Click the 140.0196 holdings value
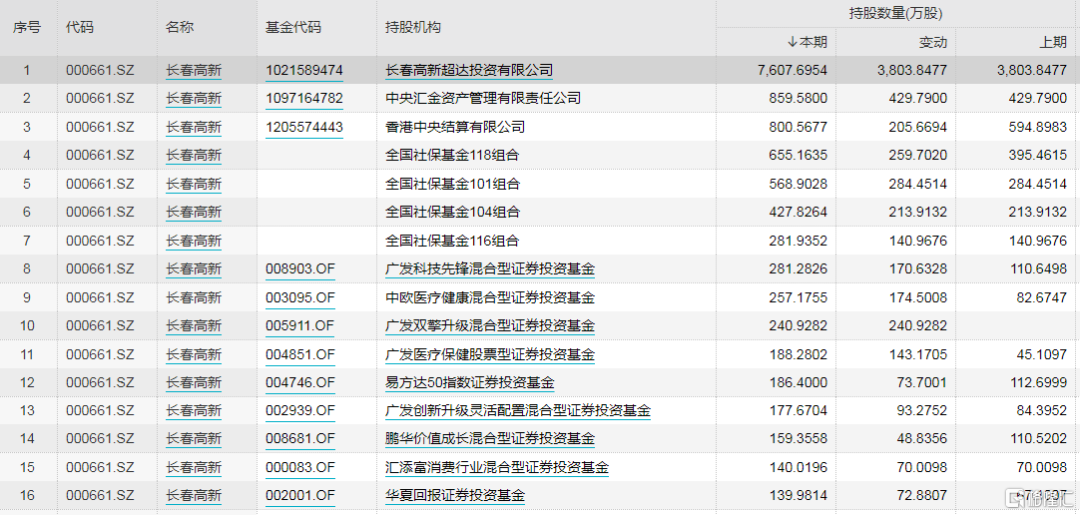This screenshot has height=515, width=1080. [798, 468]
